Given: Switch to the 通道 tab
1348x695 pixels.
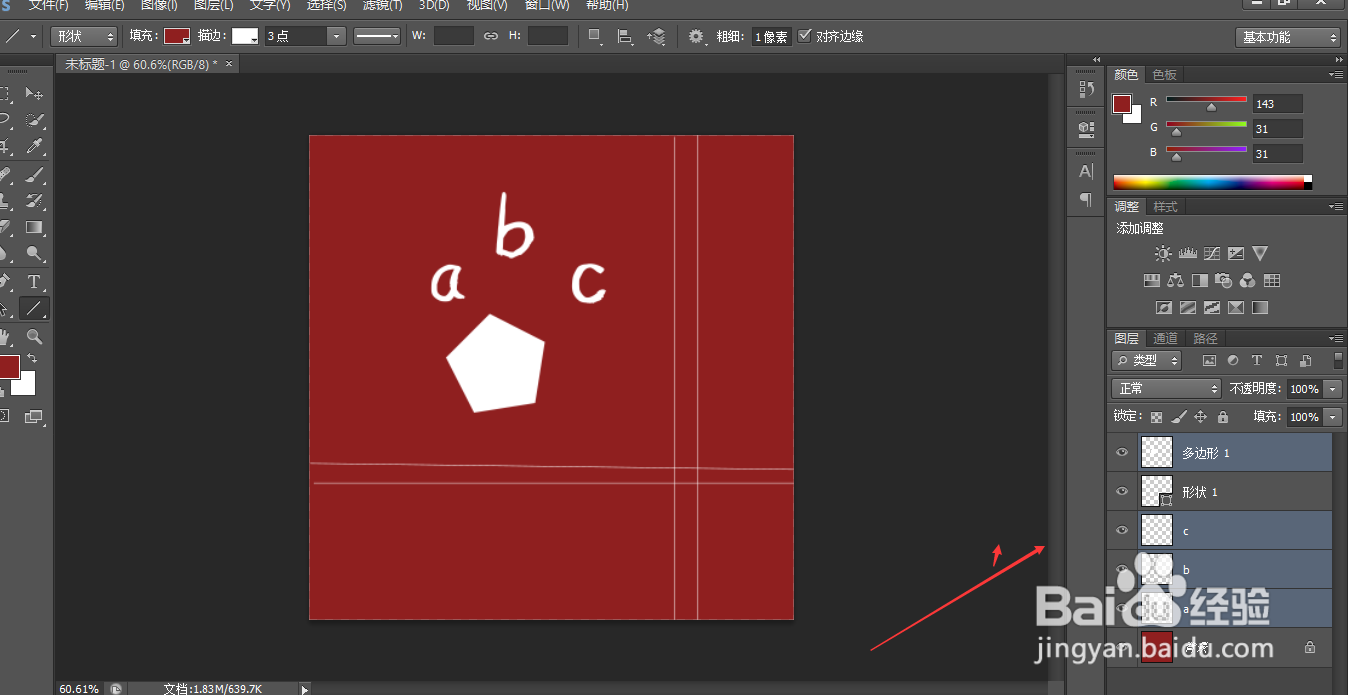Looking at the screenshot, I should click(x=1165, y=338).
